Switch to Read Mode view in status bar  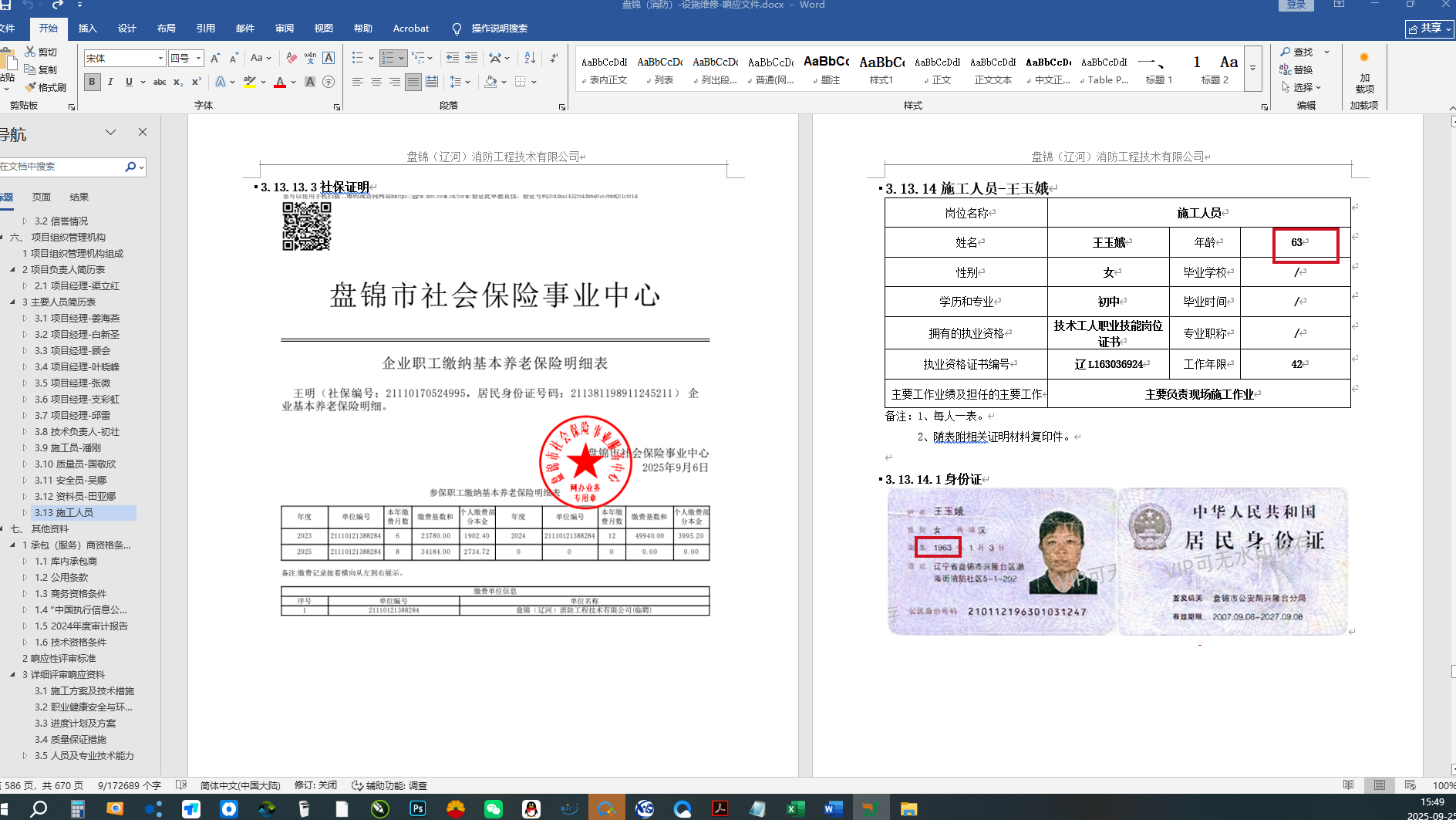(x=1348, y=785)
